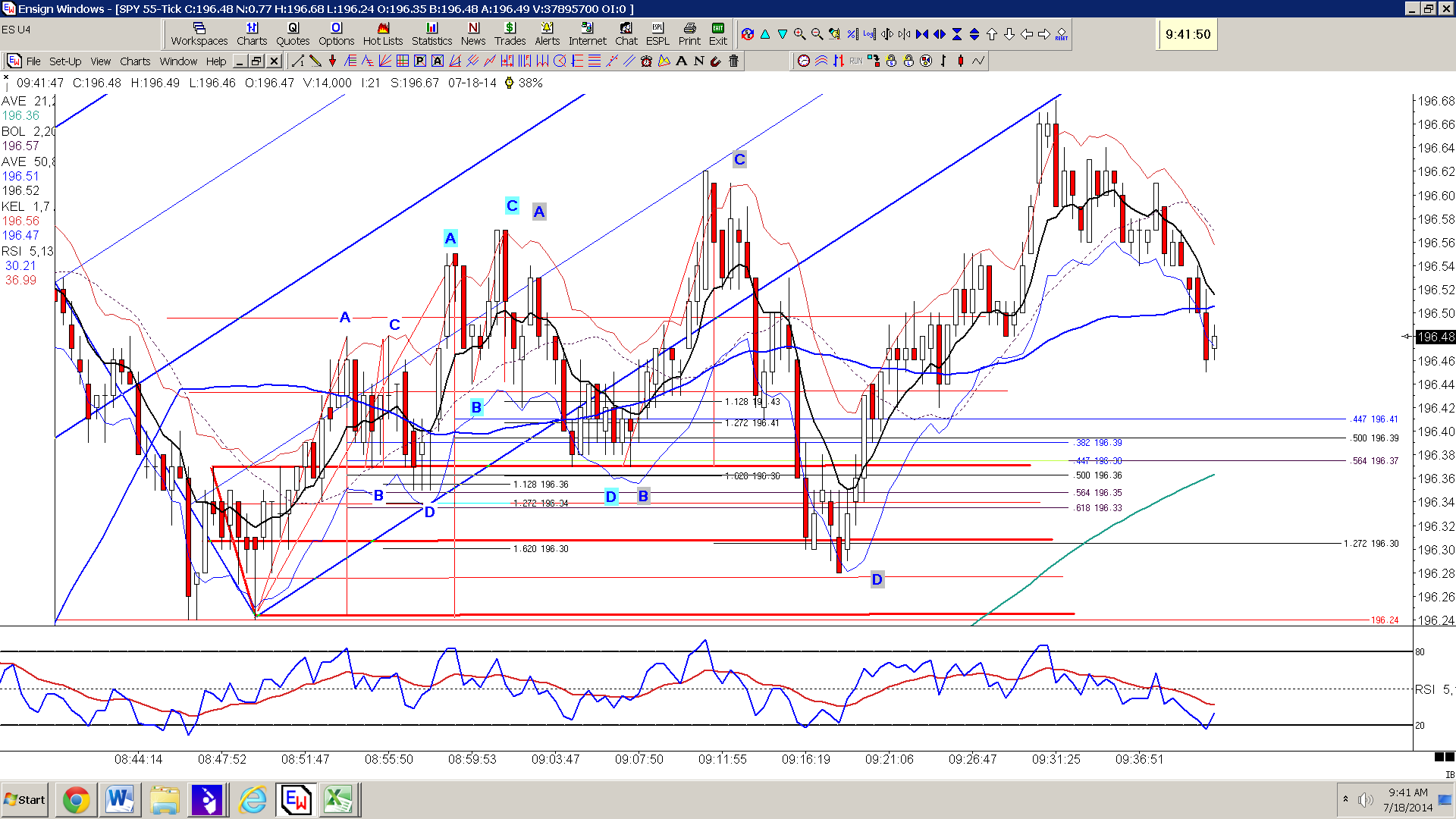Open the Quotes panel
Image resolution: width=1456 pixels, height=819 pixels.
tap(293, 34)
